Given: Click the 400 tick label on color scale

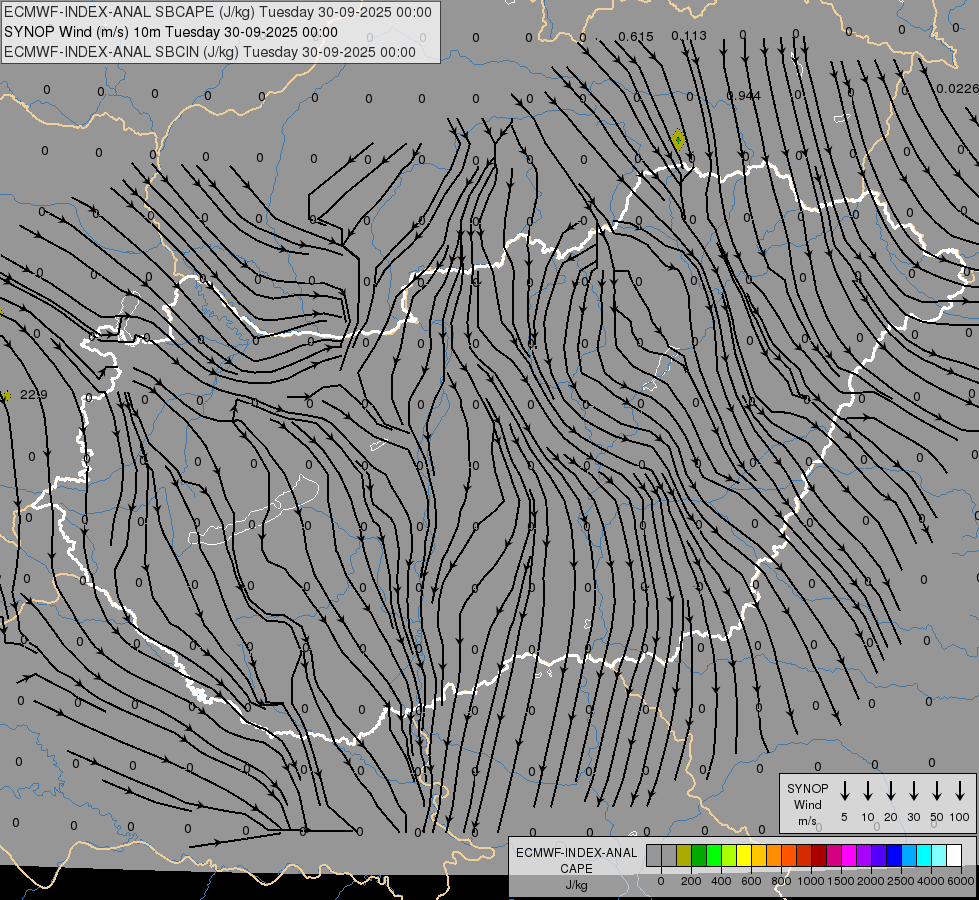Looking at the screenshot, I should pyautogui.click(x=721, y=881).
